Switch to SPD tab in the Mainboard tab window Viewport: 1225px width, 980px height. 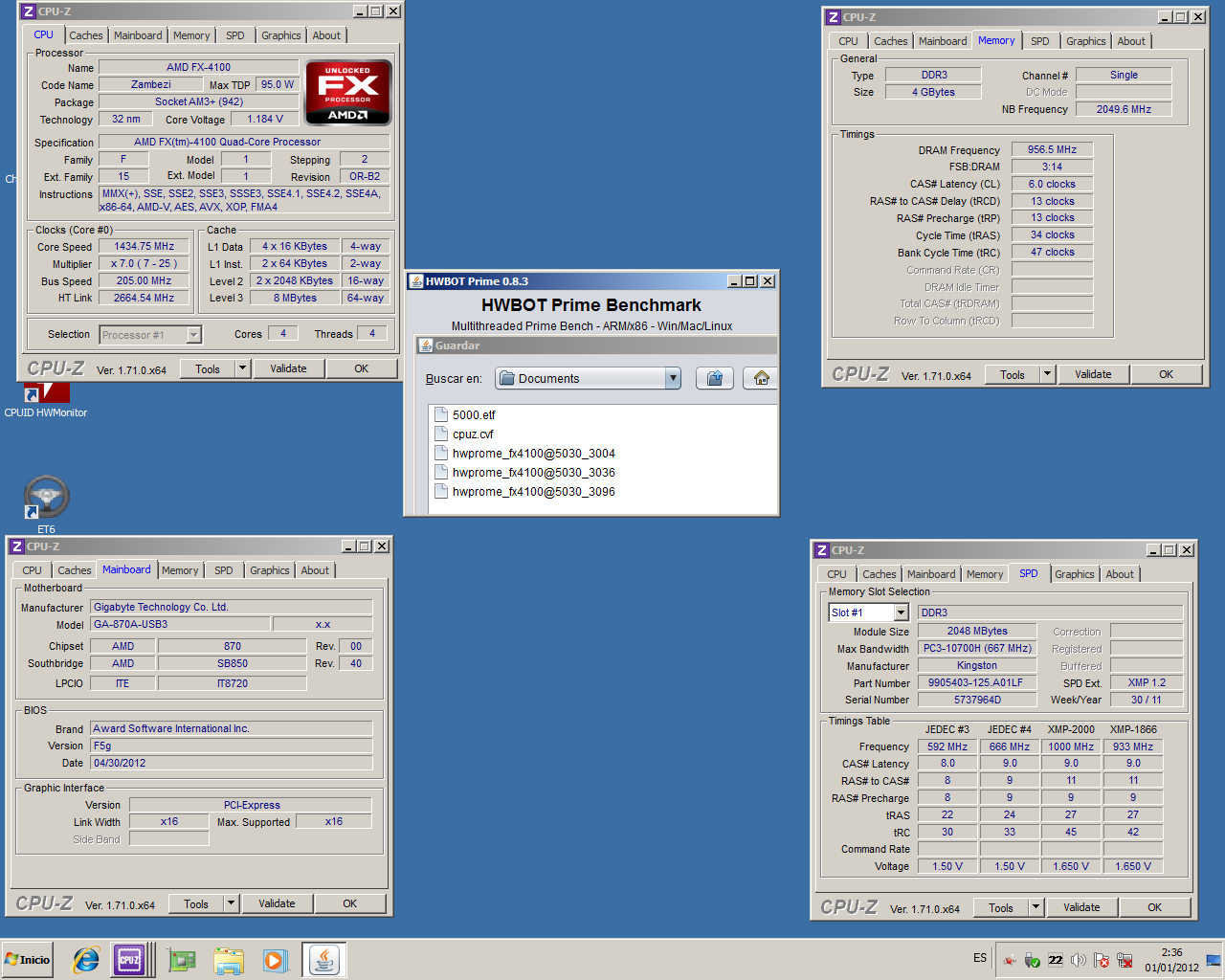point(223,570)
